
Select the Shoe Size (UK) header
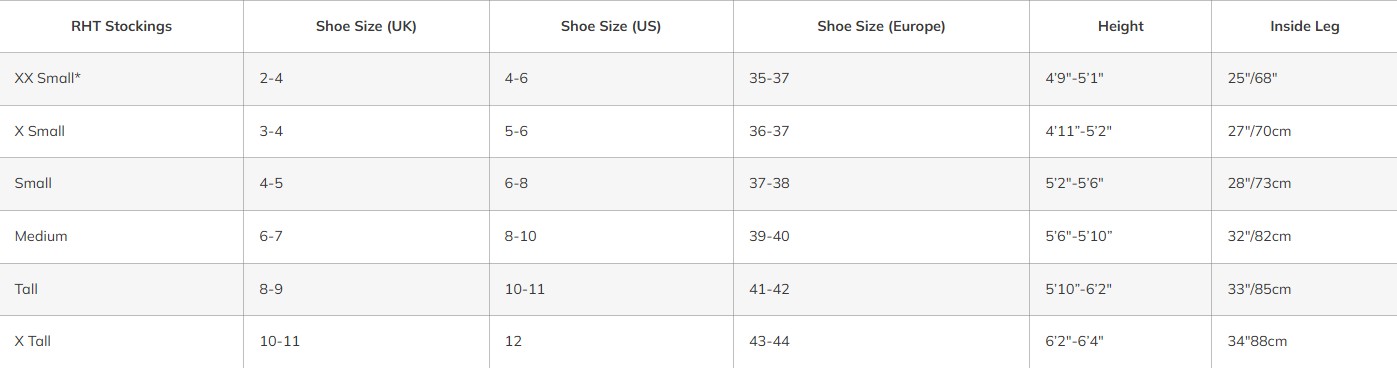[x=366, y=27]
